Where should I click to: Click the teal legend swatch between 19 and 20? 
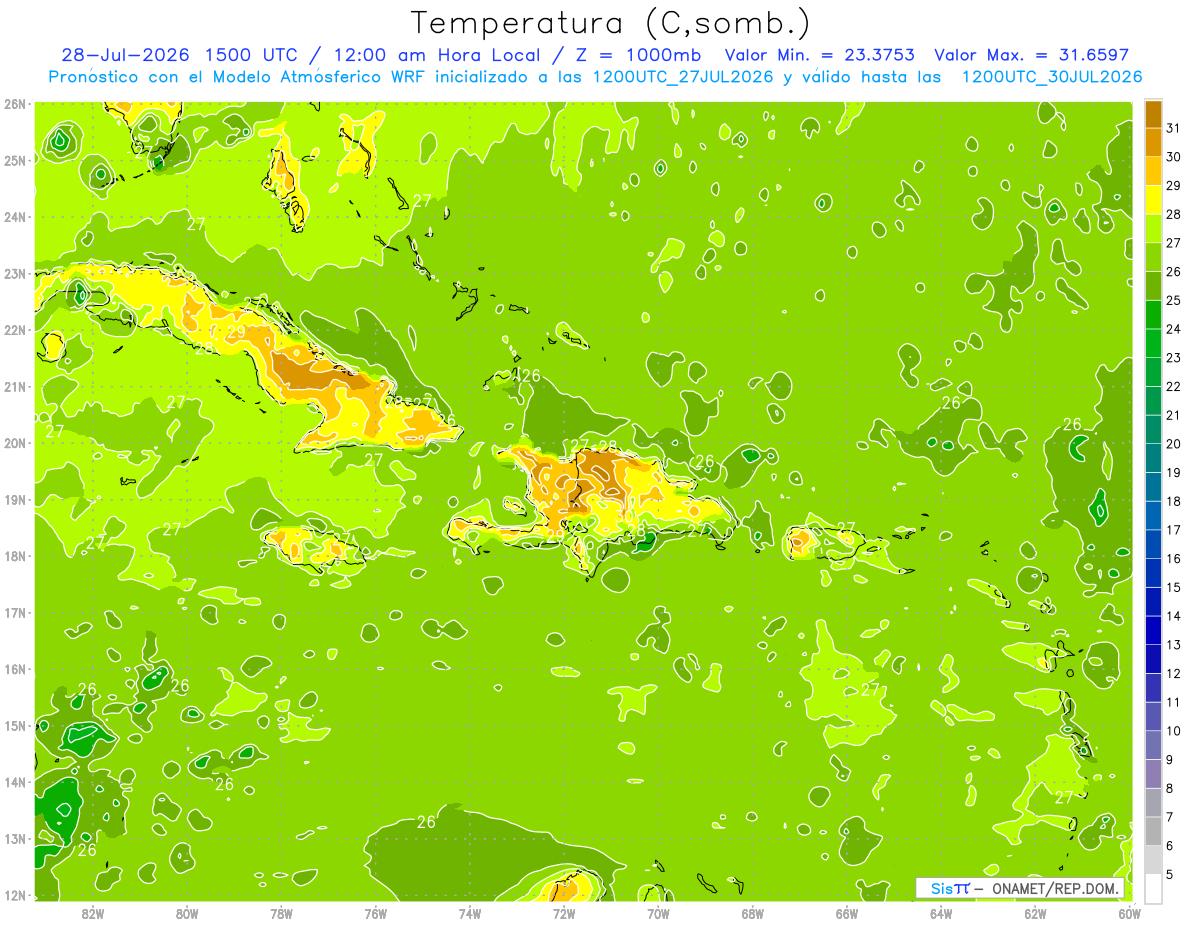pos(1153,458)
